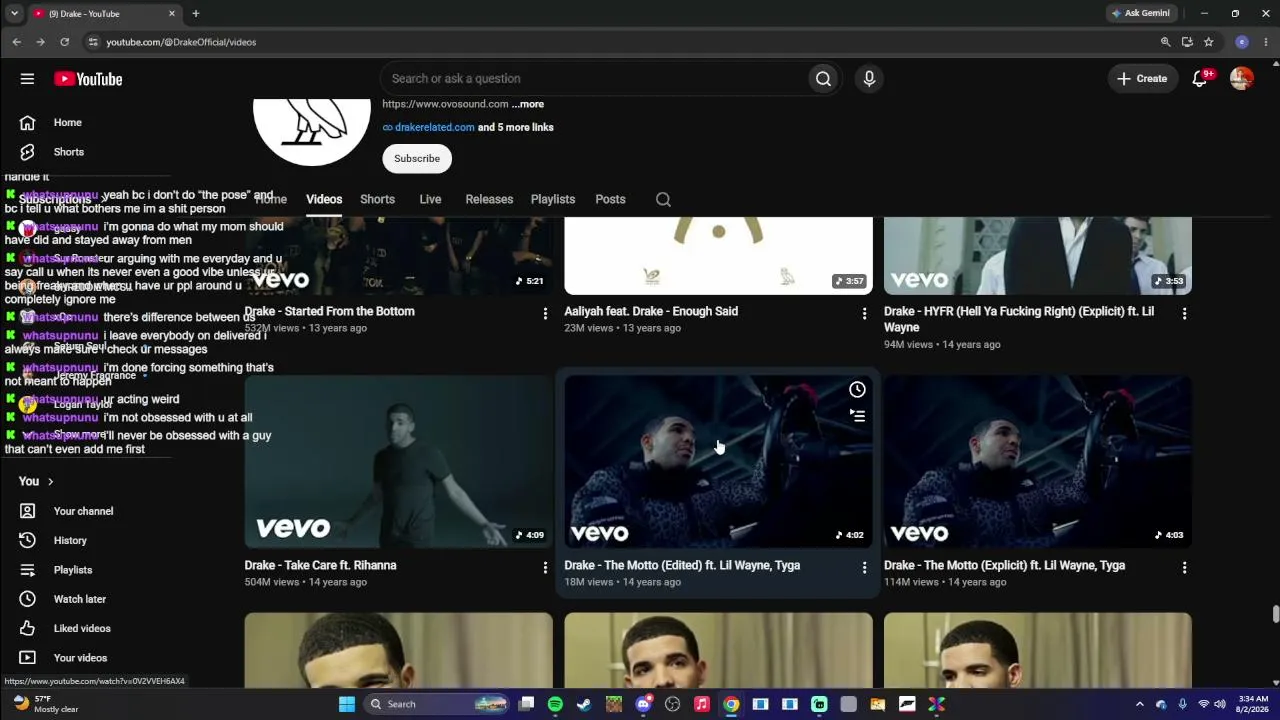The height and width of the screenshot is (720, 1280).
Task: Play The Motto (Edited) thumbnail
Action: pyautogui.click(x=718, y=462)
